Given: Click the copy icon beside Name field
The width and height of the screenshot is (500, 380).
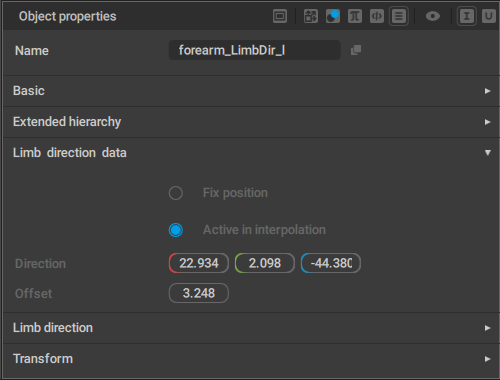Looking at the screenshot, I should coord(356,50).
